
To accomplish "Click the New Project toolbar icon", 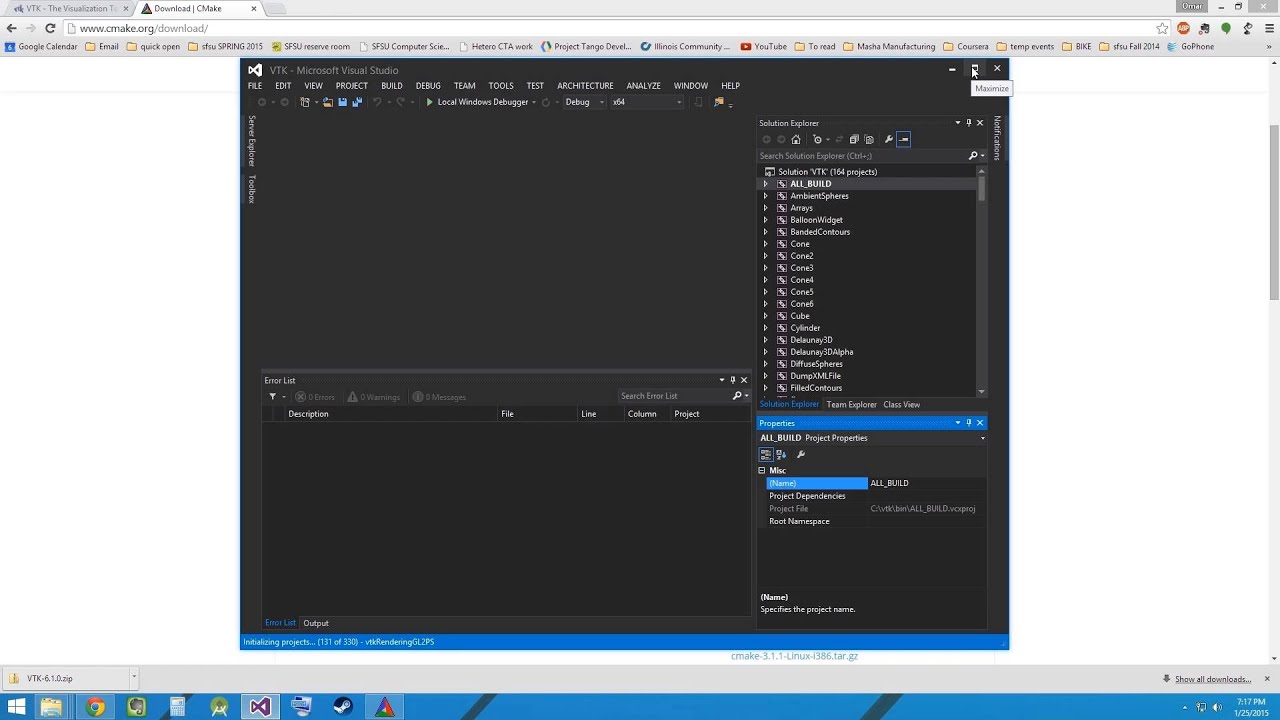I will 305,102.
